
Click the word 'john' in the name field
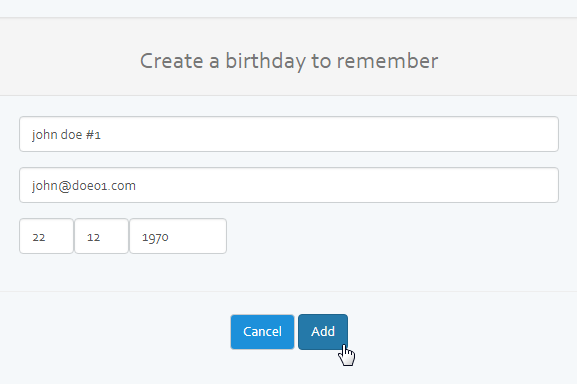44,135
